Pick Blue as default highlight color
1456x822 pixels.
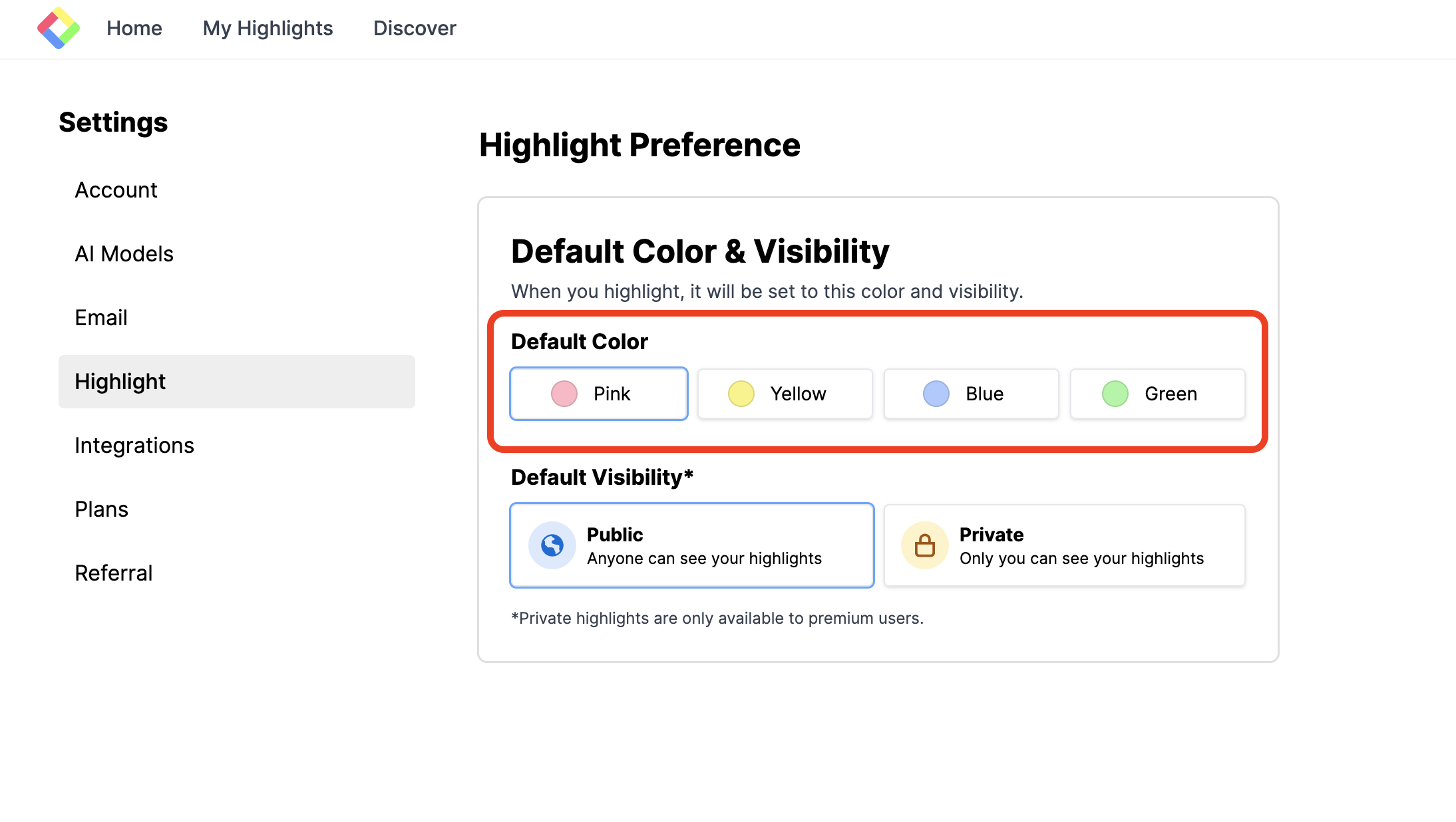pos(971,394)
